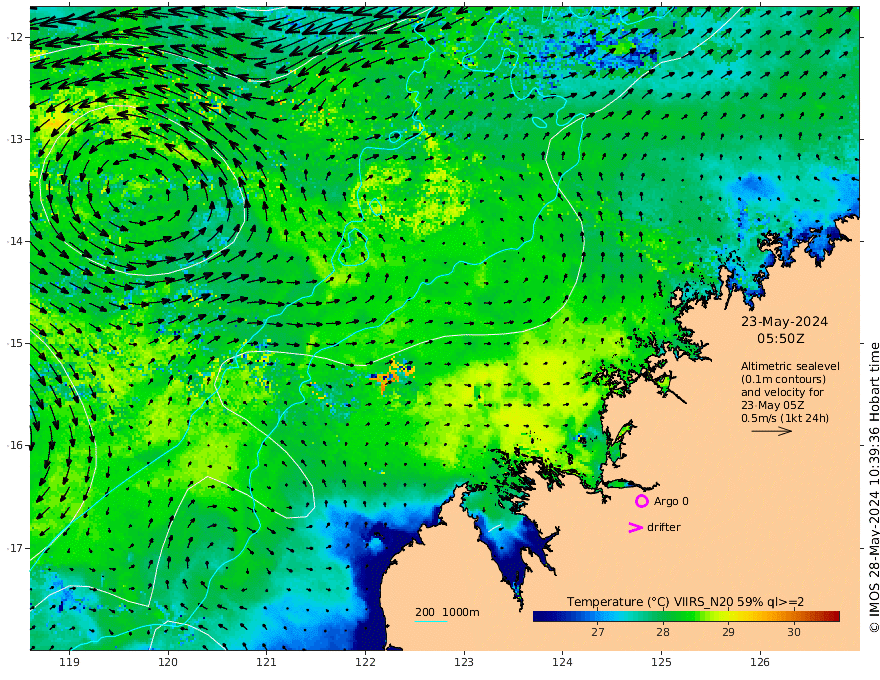Click the longitude tick label 121

click(267, 662)
